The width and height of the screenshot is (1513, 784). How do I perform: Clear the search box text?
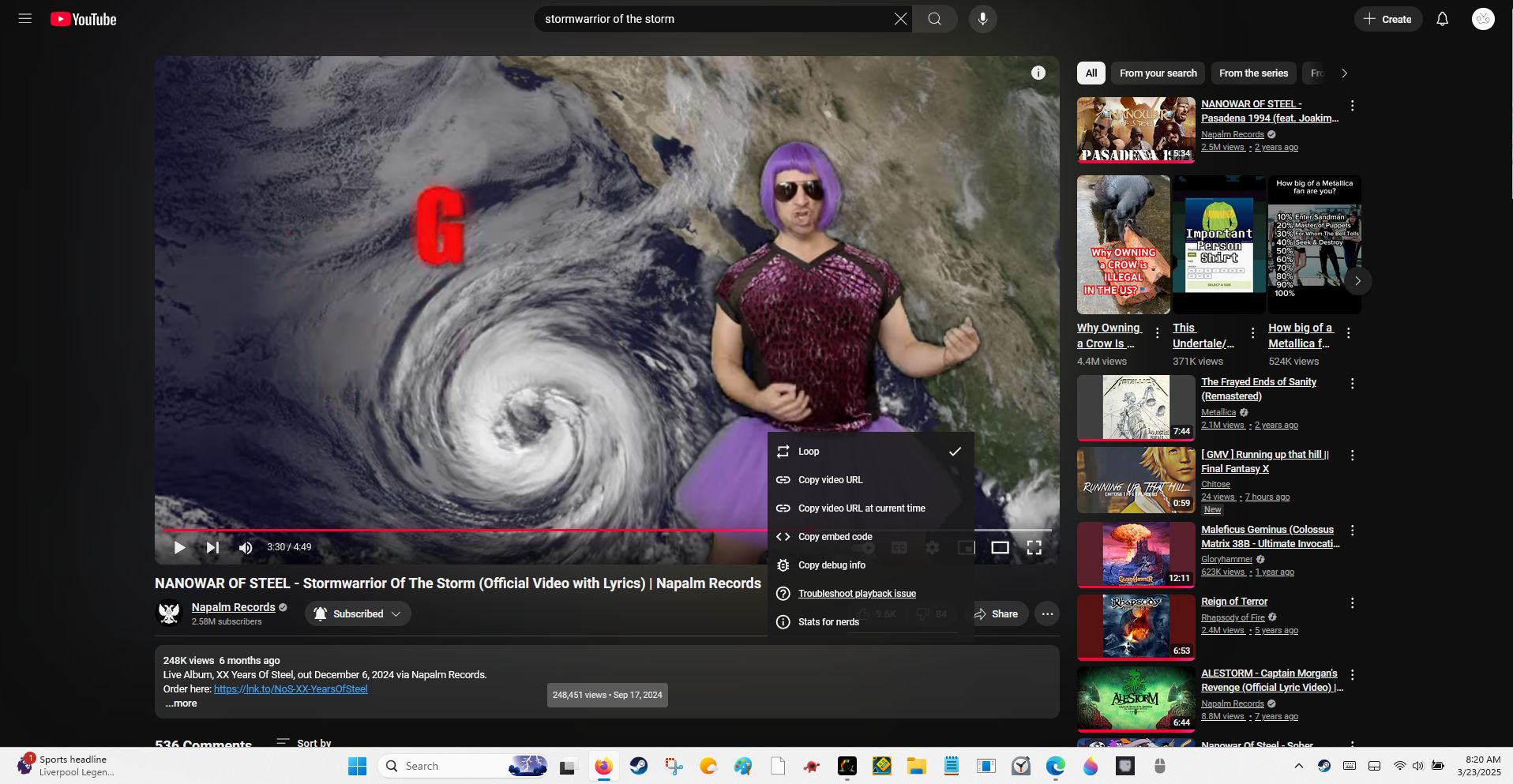[900, 19]
